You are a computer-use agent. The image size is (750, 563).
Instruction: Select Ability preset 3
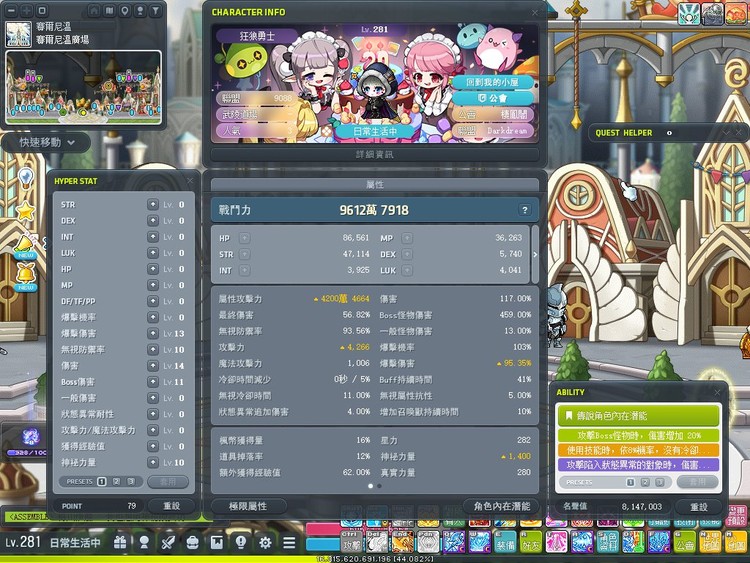click(660, 482)
